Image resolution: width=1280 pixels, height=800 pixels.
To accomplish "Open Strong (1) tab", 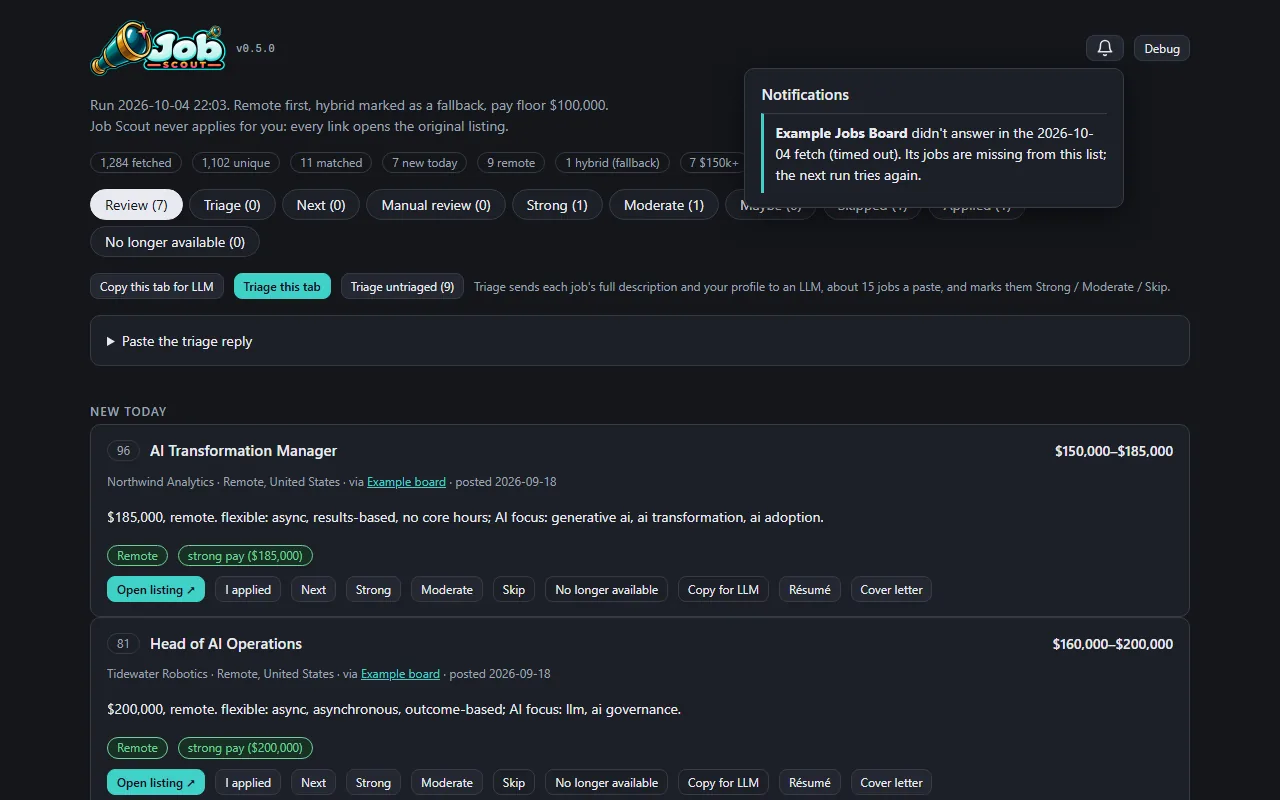I will coord(557,205).
